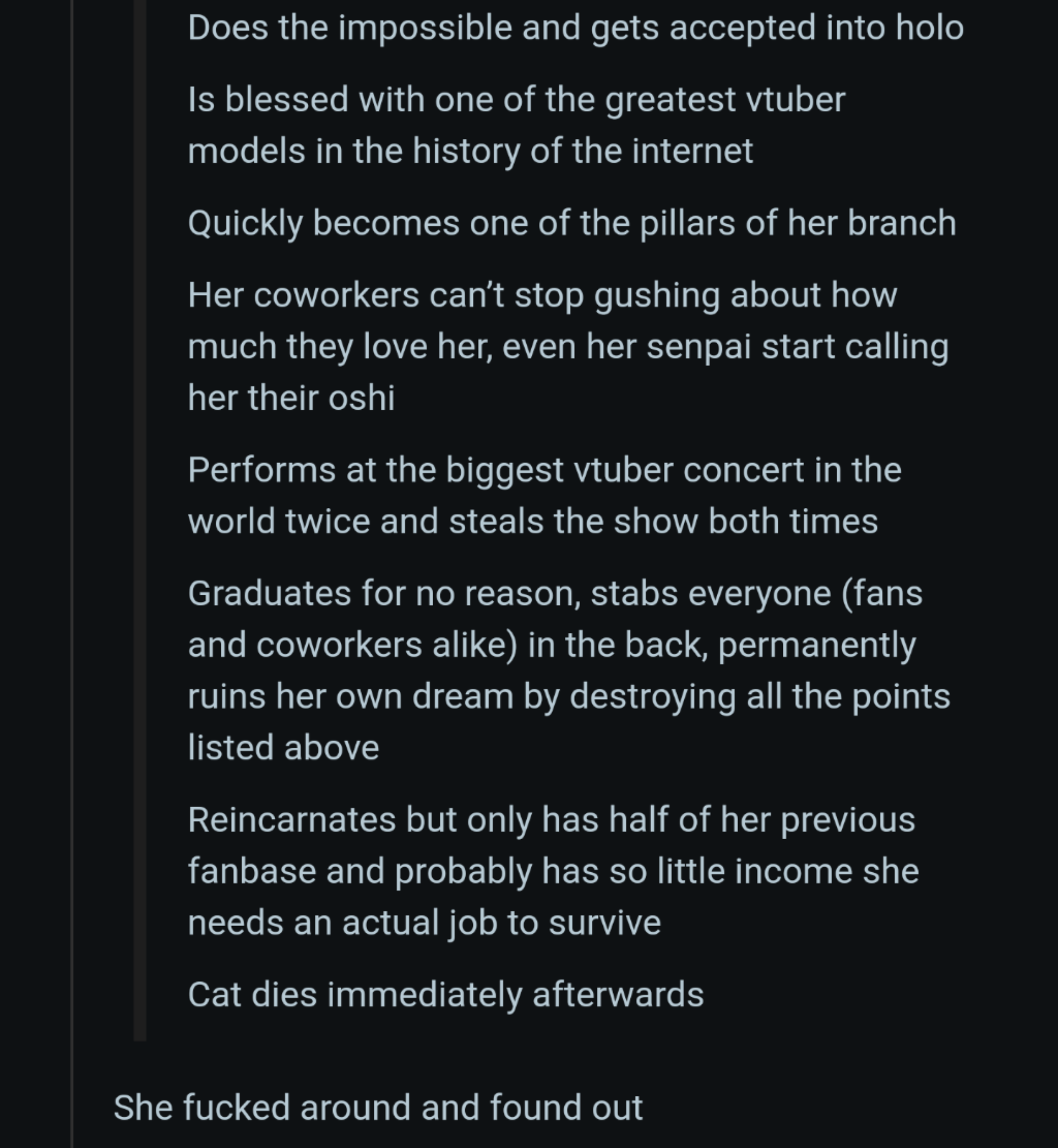This screenshot has width=1058, height=1148.
Task: Click the line 'fanbase and probably has so little income'
Action: [x=553, y=872]
